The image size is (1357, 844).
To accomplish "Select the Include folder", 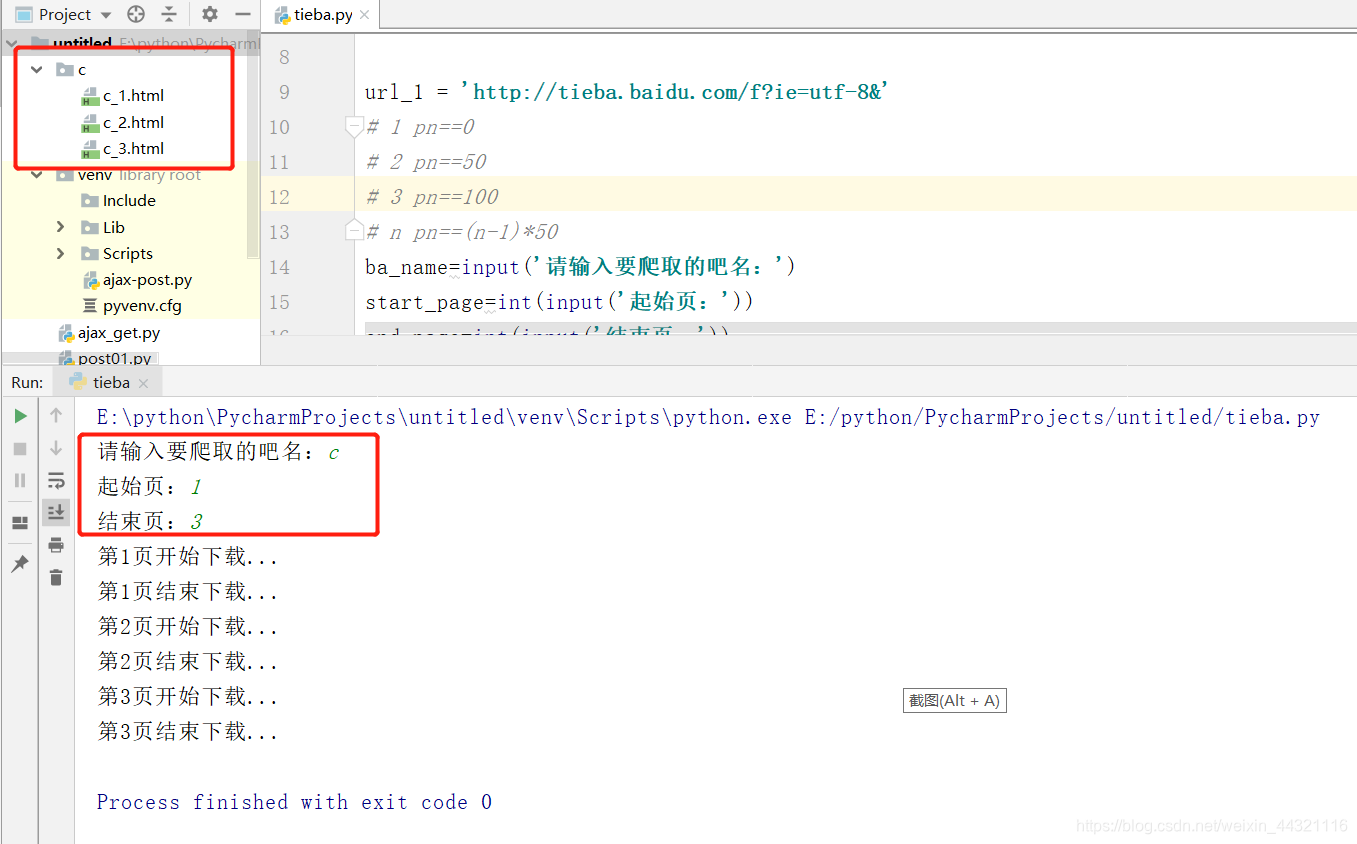I will click(x=129, y=201).
